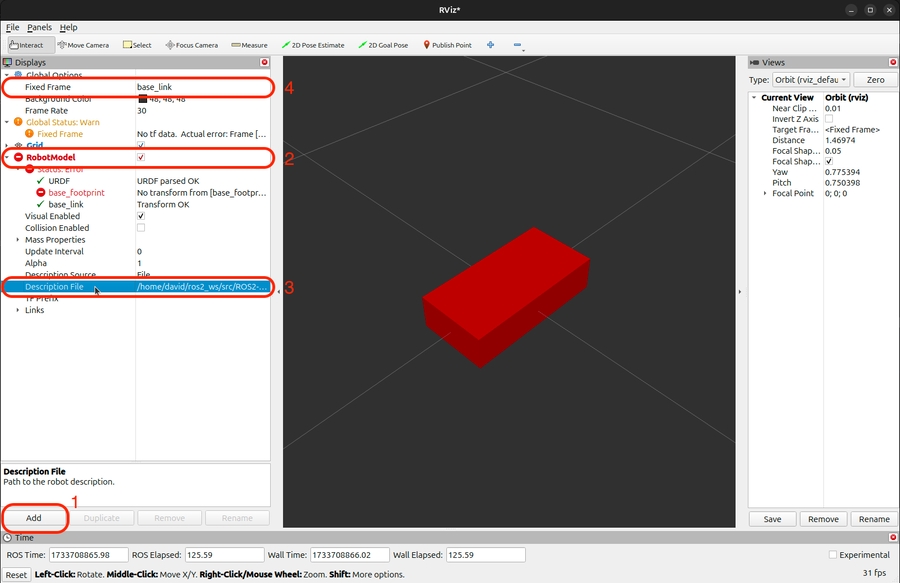Image resolution: width=900 pixels, height=583 pixels.
Task: Open the File menu
Action: click(12, 27)
